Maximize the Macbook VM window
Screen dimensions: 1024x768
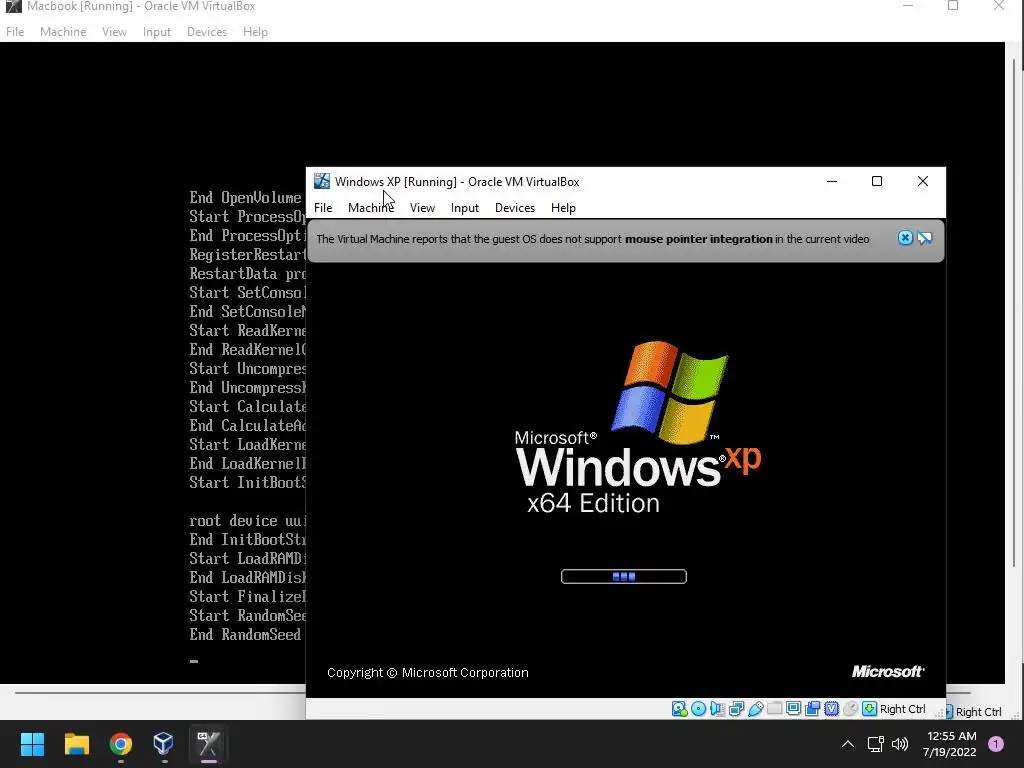point(953,6)
